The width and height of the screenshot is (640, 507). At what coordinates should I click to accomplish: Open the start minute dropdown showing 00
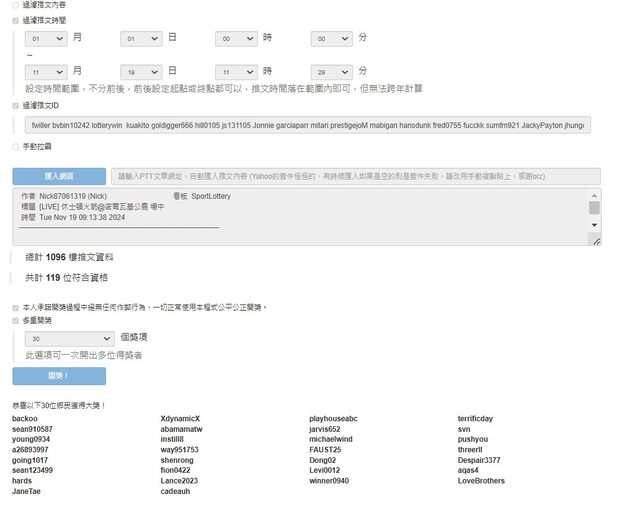click(331, 38)
